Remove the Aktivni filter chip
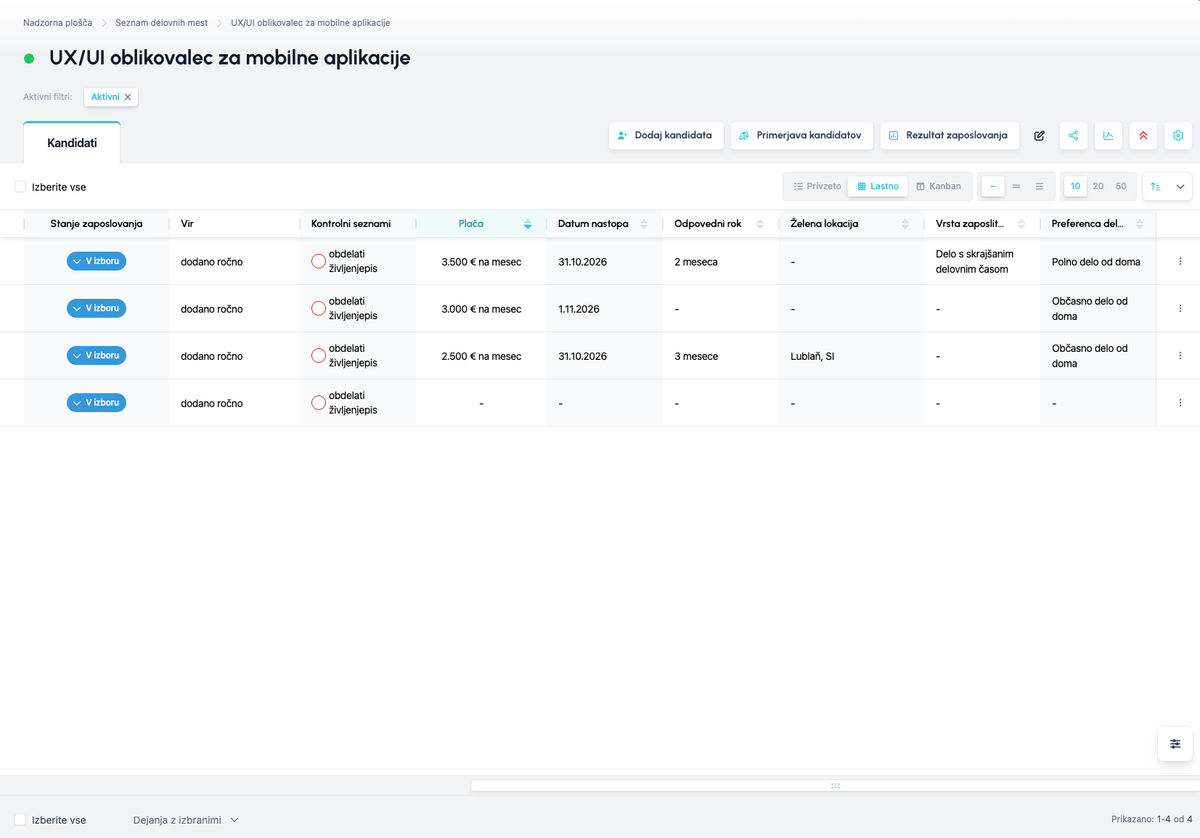 [128, 97]
